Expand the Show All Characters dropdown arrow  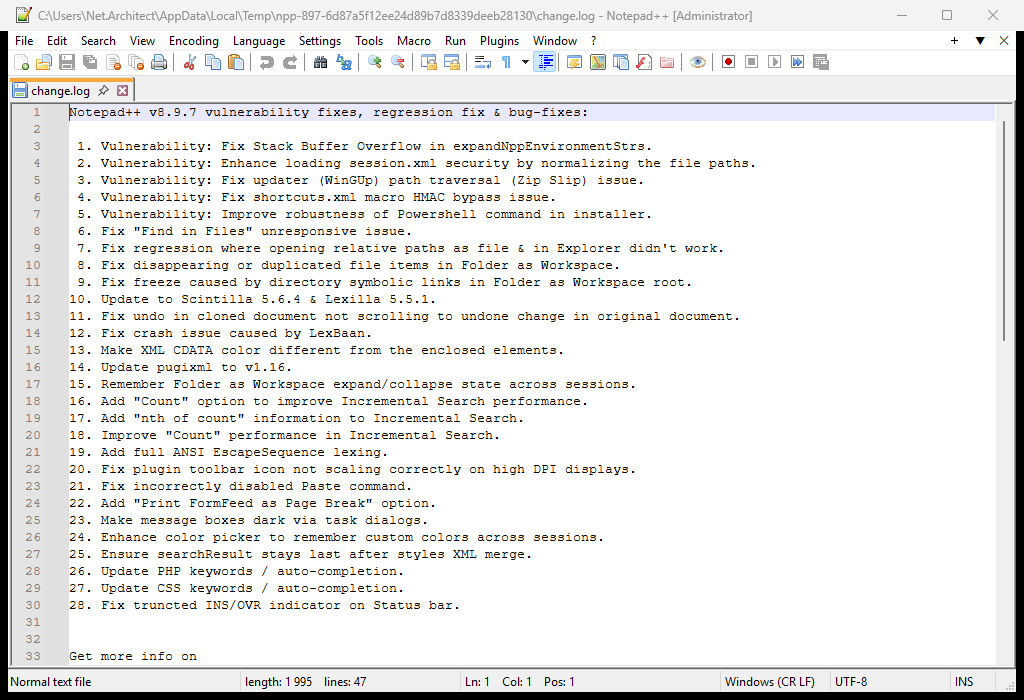tap(524, 63)
